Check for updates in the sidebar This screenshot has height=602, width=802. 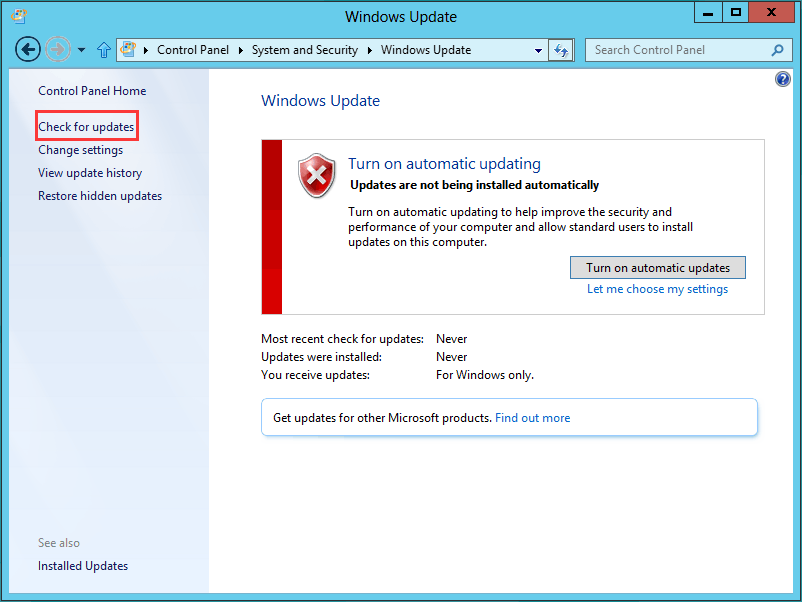86,126
